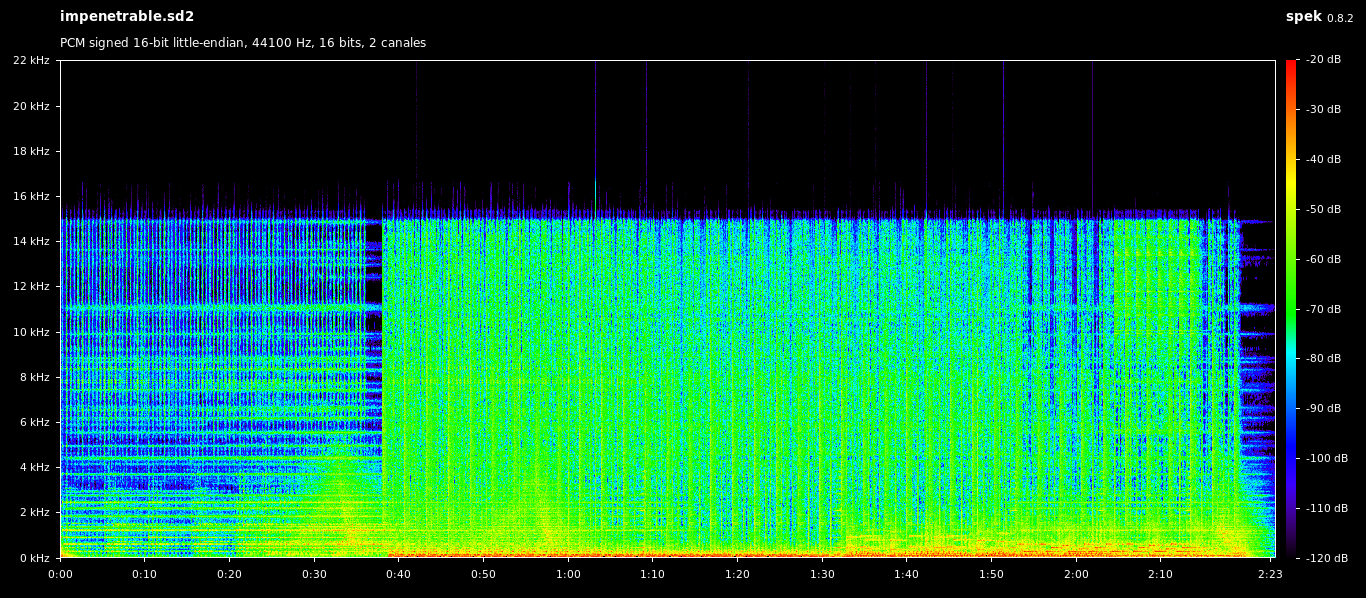Screen dimensions: 1366x598
Task: Click the 2:00 time label
Action: (1076, 575)
